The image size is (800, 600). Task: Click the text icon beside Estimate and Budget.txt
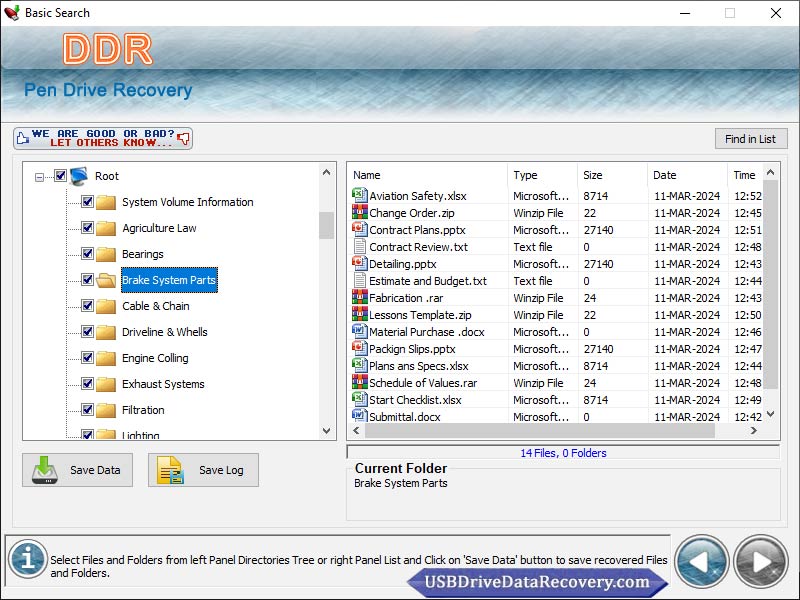(x=360, y=280)
